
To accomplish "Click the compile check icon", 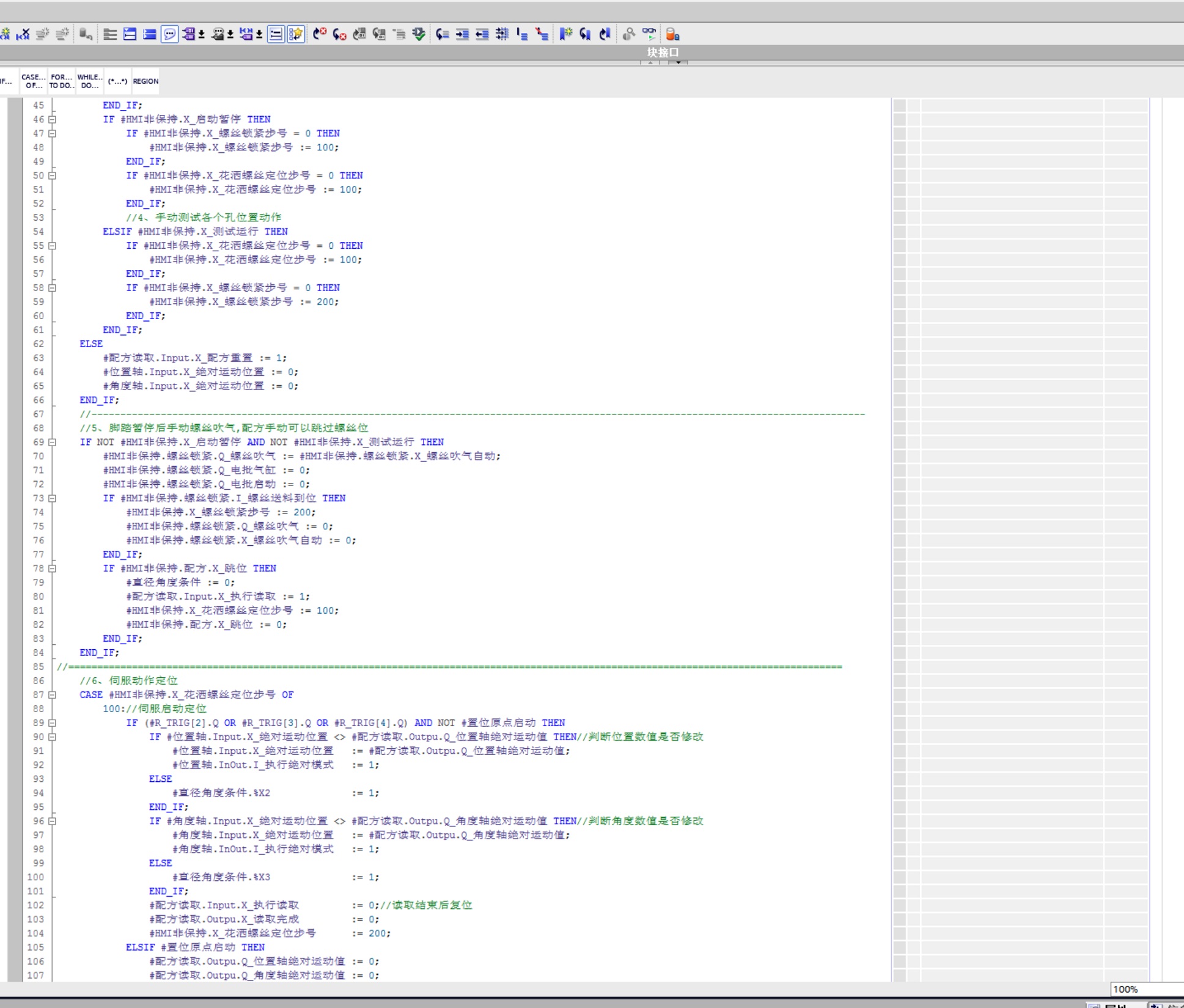I will pyautogui.click(x=419, y=34).
